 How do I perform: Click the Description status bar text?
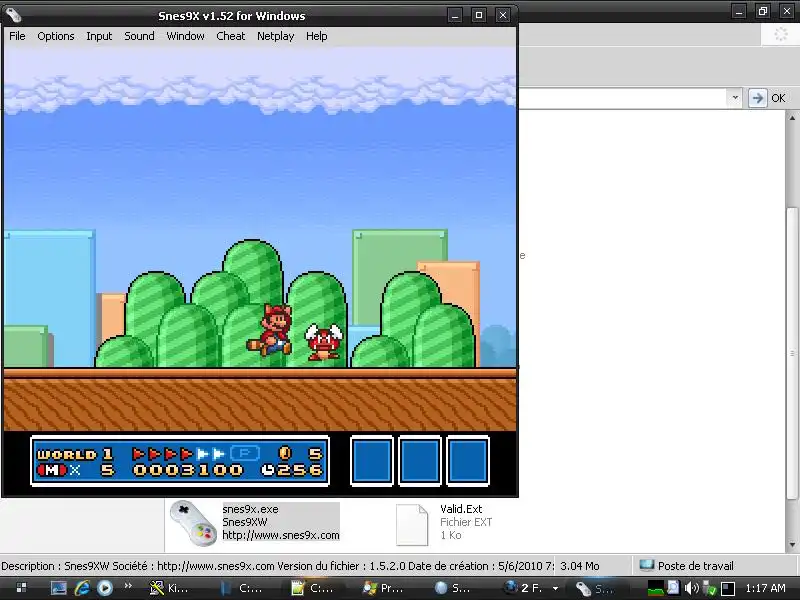(x=276, y=566)
